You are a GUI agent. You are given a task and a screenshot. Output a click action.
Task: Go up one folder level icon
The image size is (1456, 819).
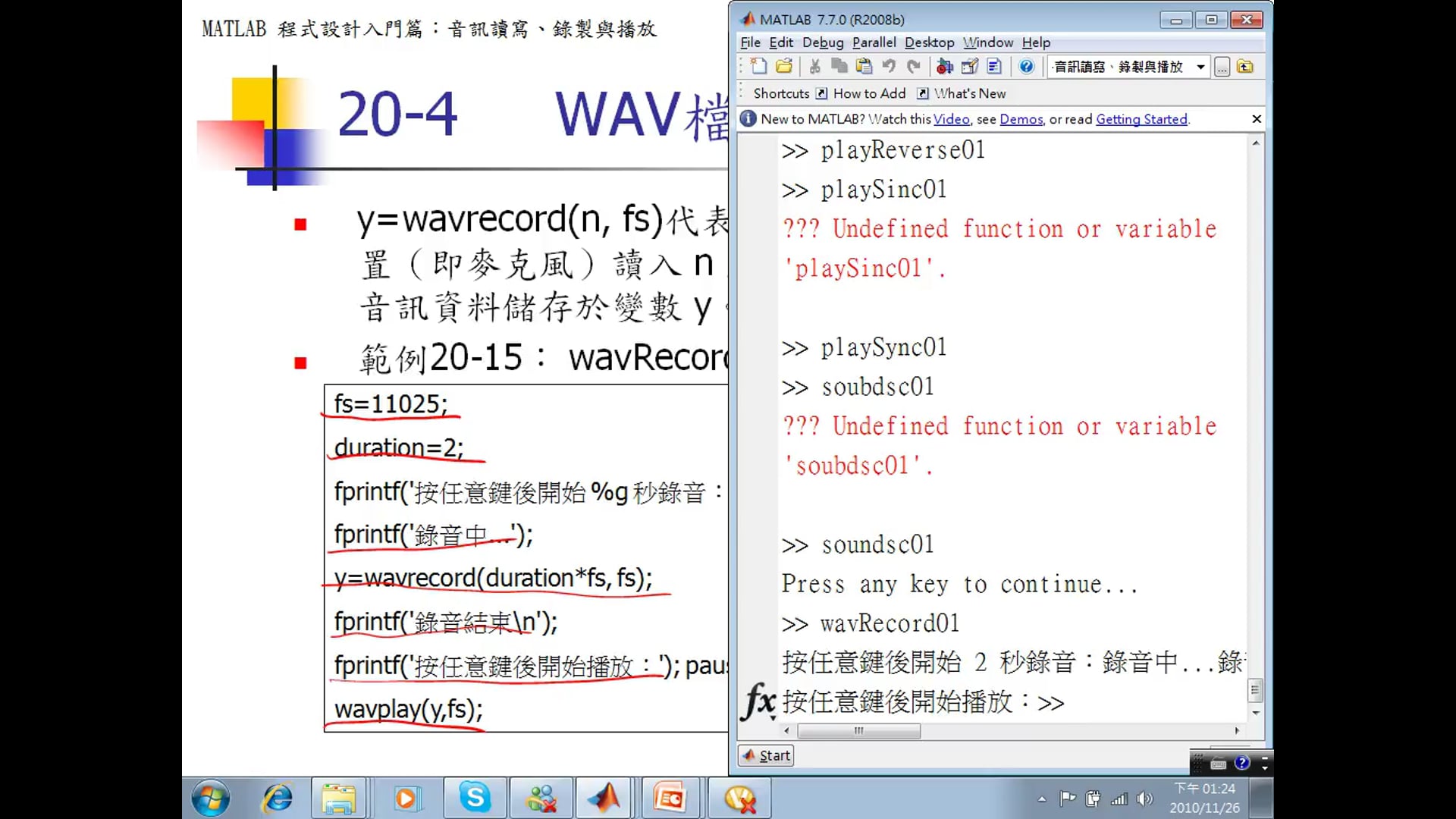pos(1245,67)
